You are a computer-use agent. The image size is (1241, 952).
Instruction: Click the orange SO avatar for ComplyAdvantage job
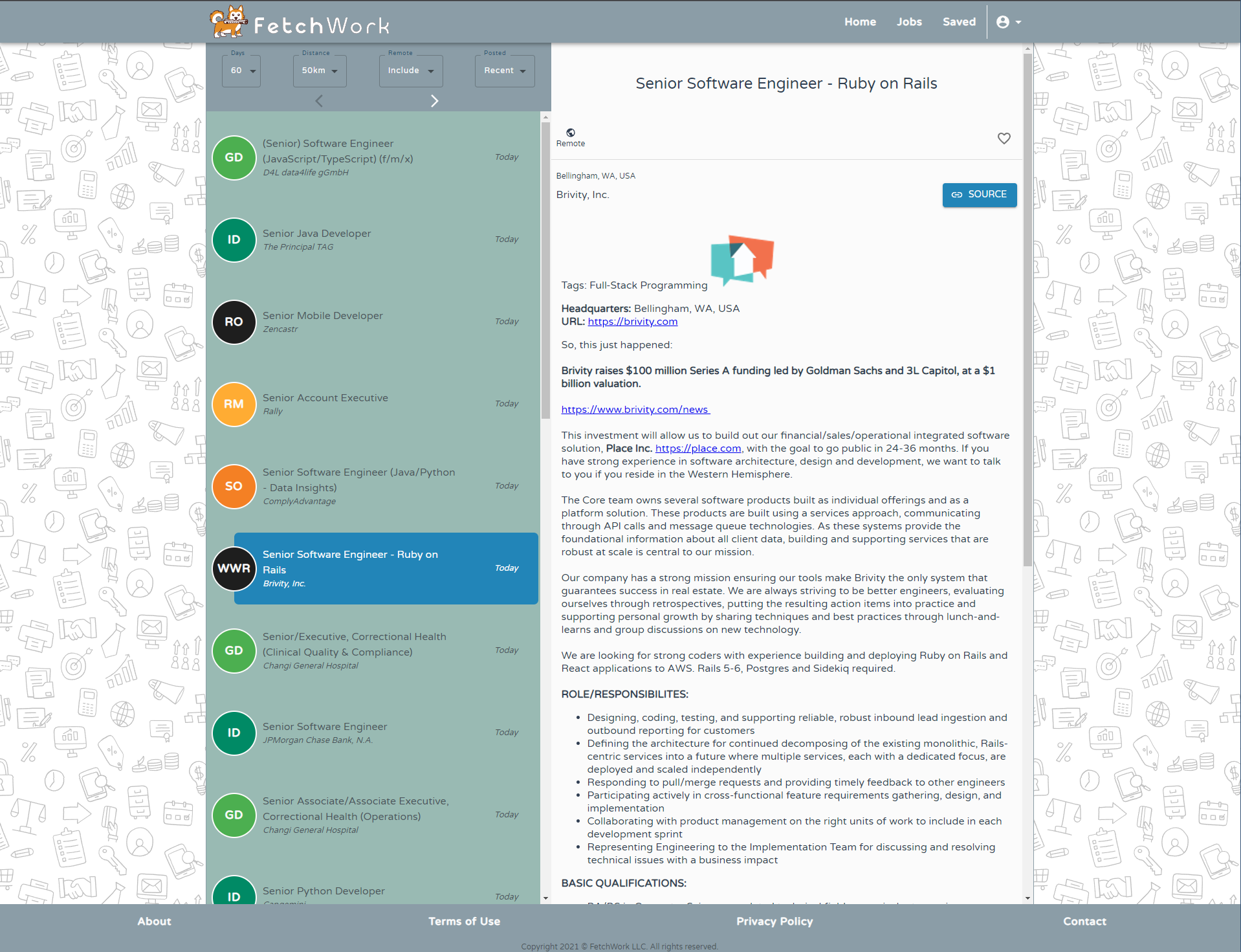tap(234, 486)
